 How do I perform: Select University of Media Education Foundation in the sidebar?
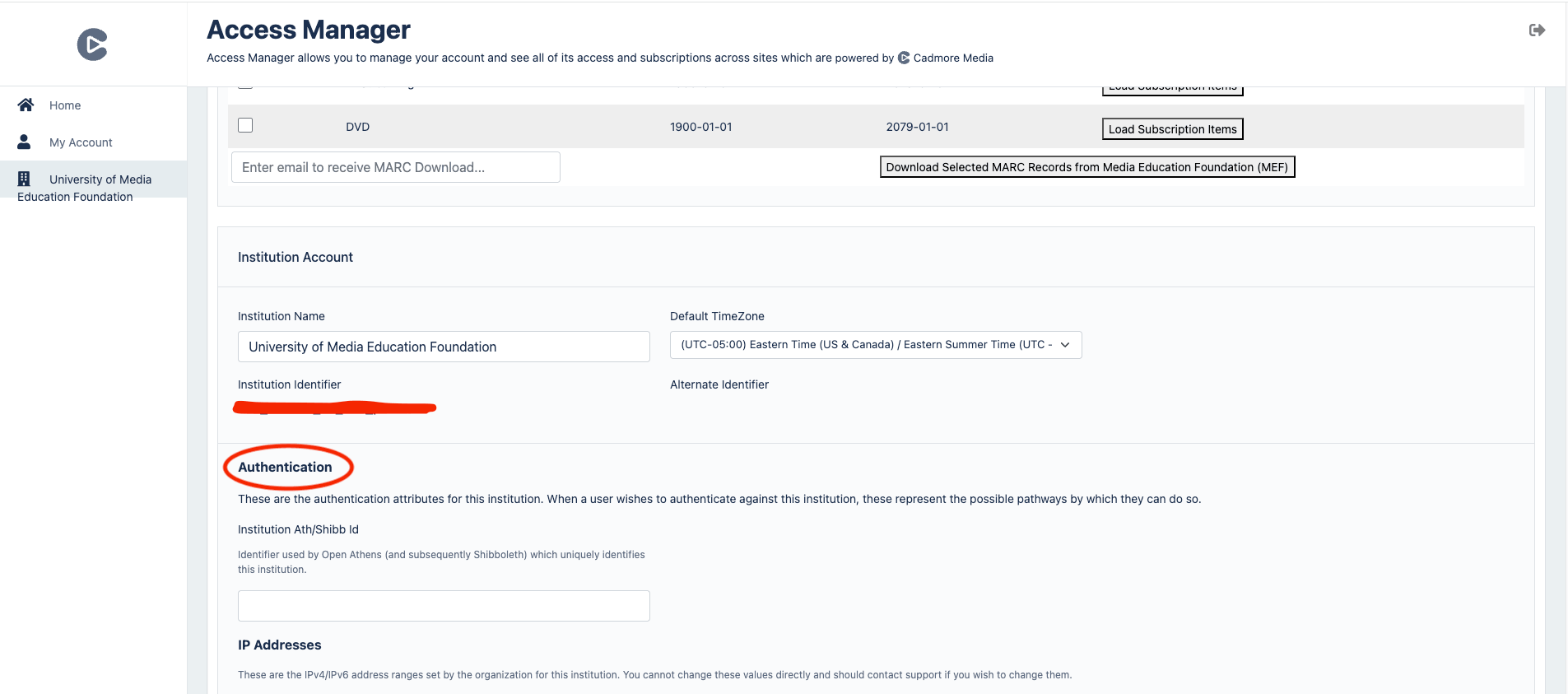tap(93, 179)
